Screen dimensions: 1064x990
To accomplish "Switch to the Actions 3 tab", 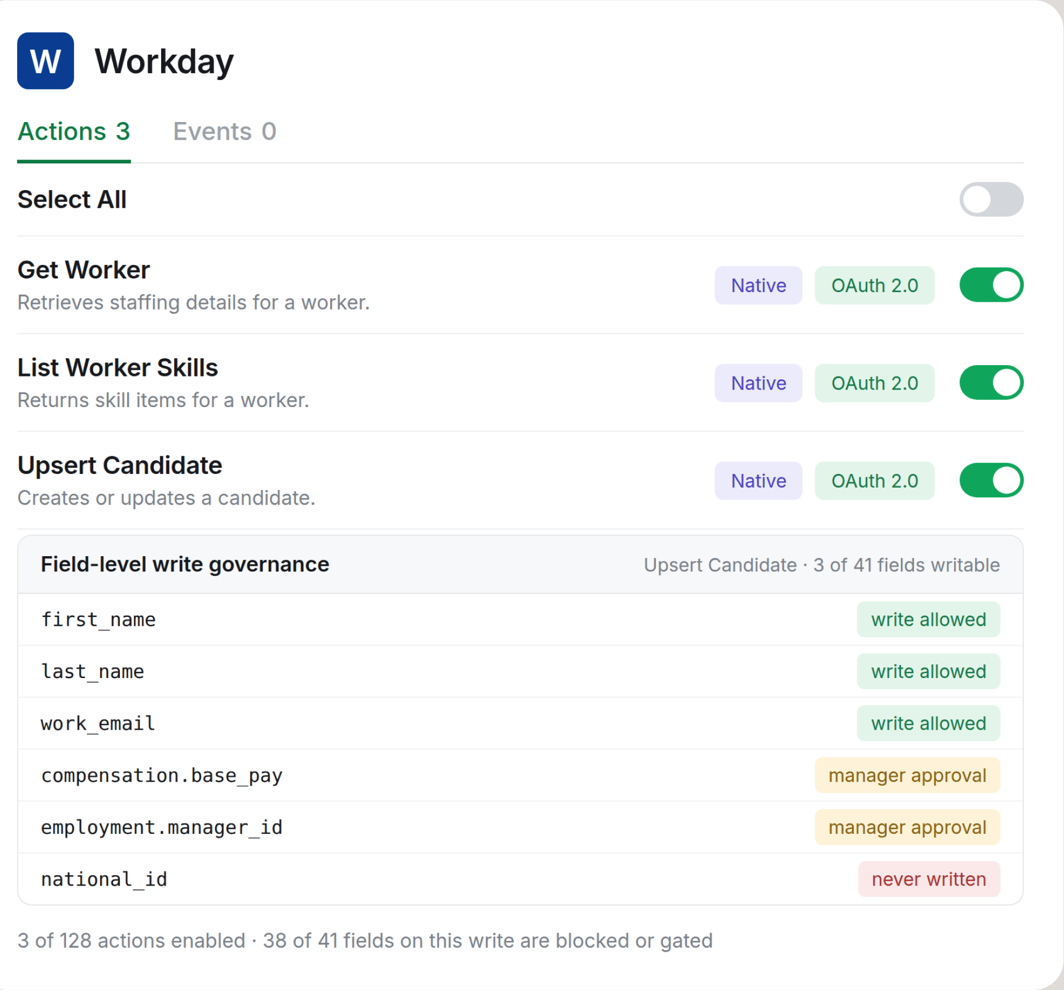I will [74, 131].
